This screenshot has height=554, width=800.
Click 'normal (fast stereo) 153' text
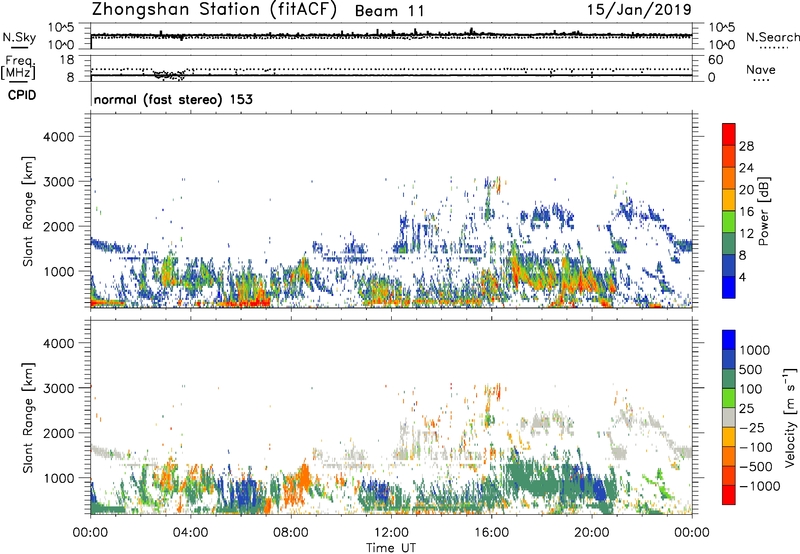173,99
